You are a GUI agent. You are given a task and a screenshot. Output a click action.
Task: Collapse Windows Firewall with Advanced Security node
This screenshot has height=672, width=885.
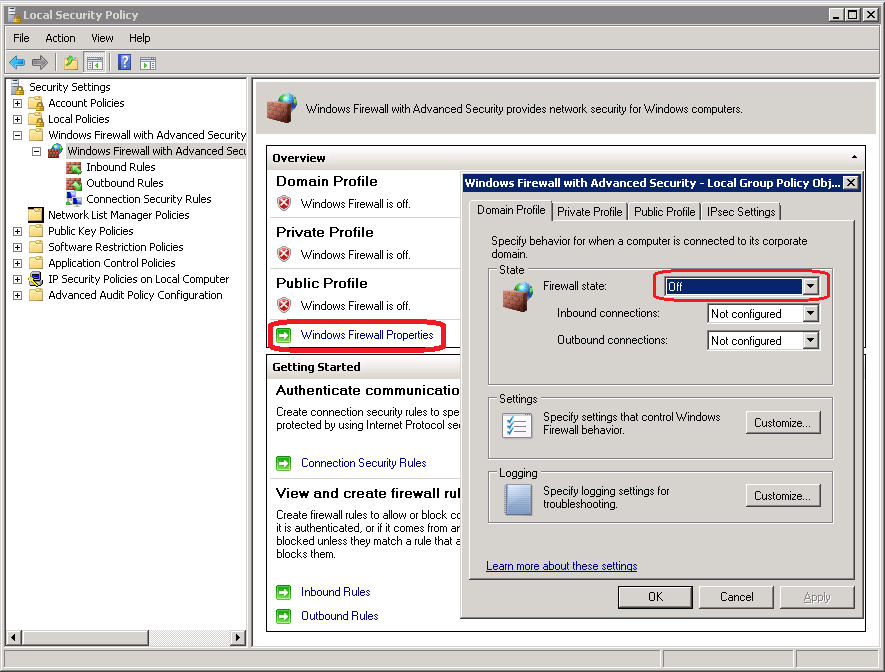17,134
